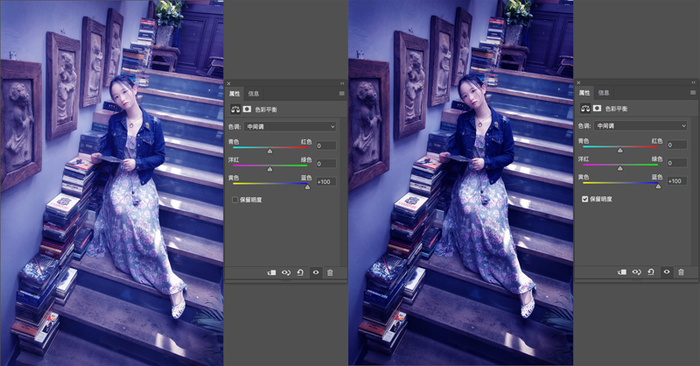Click the color balance scales icon in left panel
The image size is (700, 366).
tap(235, 109)
